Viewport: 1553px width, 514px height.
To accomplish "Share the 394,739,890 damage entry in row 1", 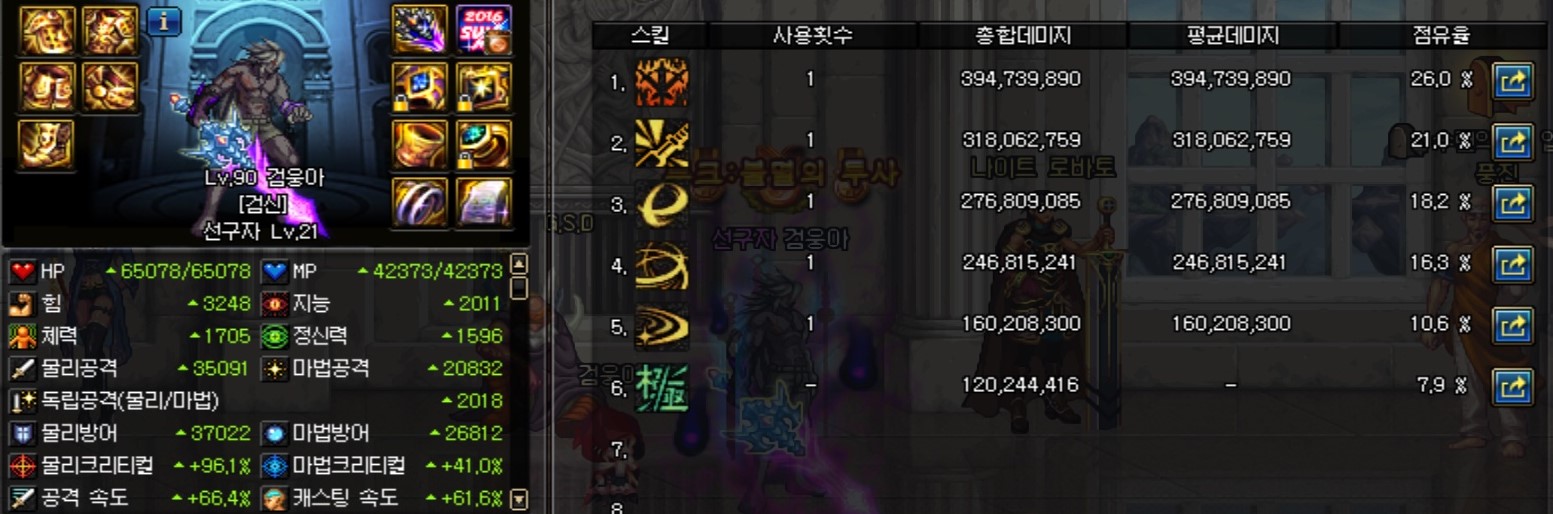I will coord(1513,81).
